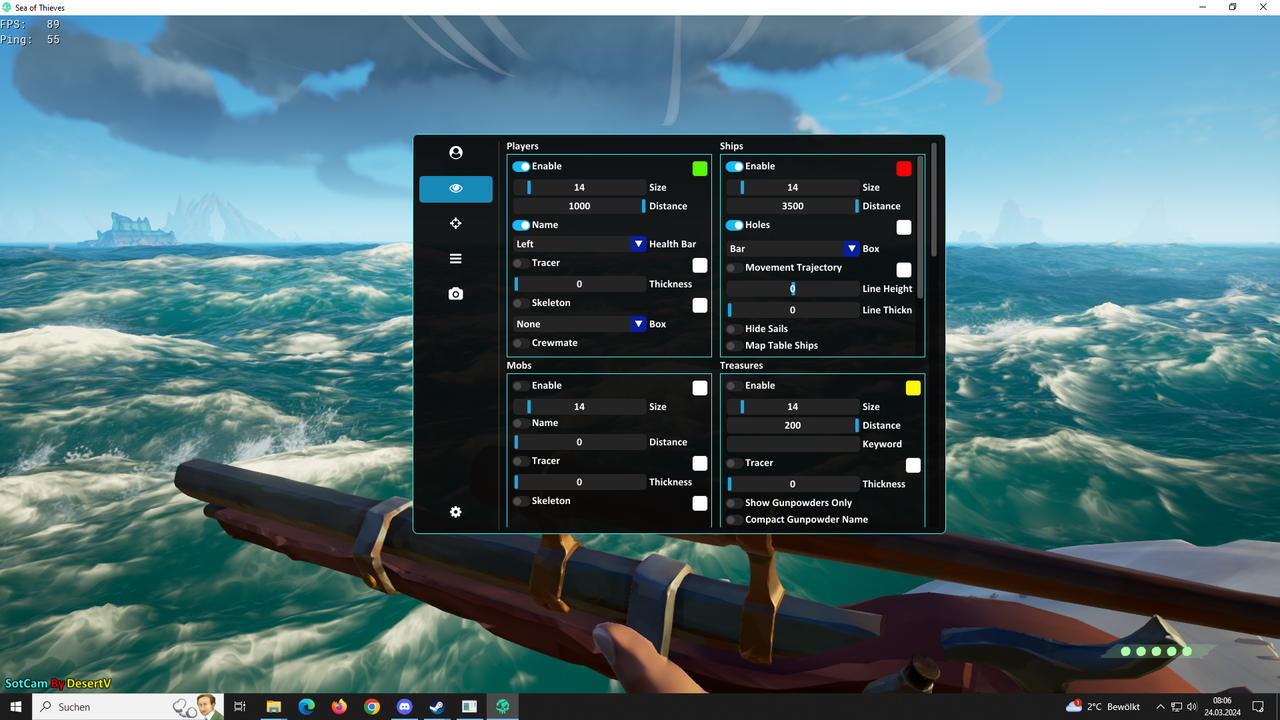Screen dimensions: 1280x720
Task: Open the weather widget showing 2°C
Action: coord(1103,707)
